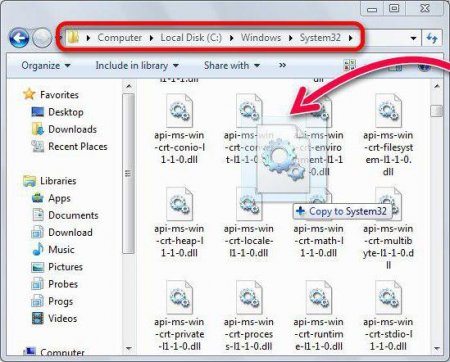Select the api-ms-win-crt-filesystem-l1-1-0.dll file icon
The width and height of the screenshot is (450, 362).
point(388,110)
